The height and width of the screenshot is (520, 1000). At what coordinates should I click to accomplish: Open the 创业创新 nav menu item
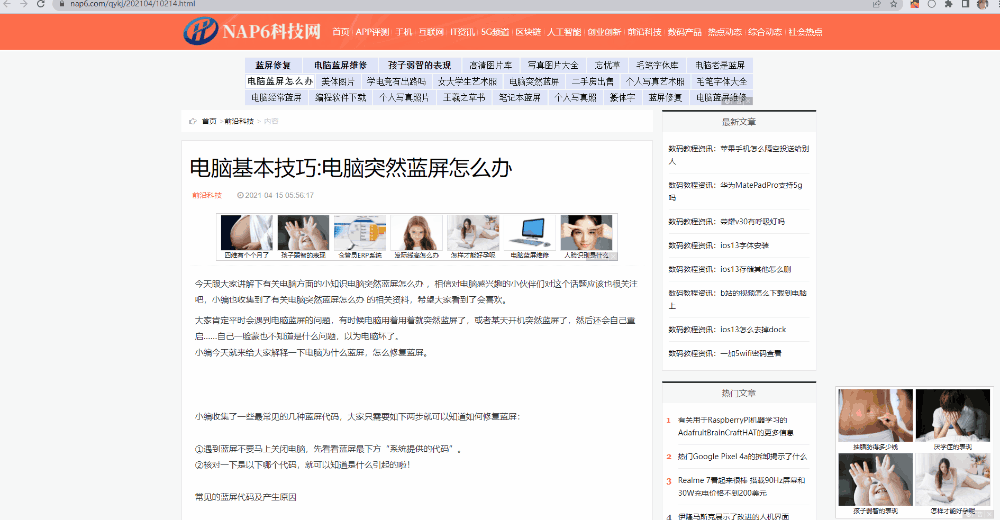[604, 32]
